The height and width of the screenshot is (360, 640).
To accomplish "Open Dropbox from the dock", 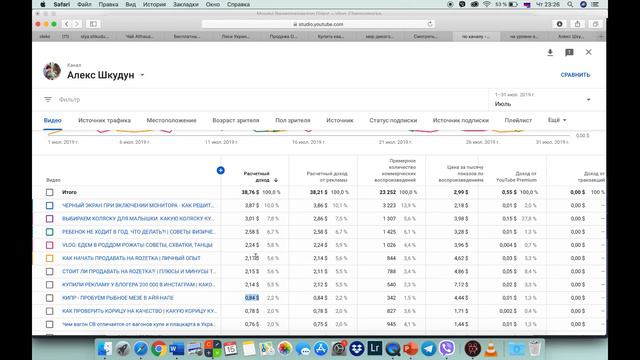I will click(x=357, y=349).
